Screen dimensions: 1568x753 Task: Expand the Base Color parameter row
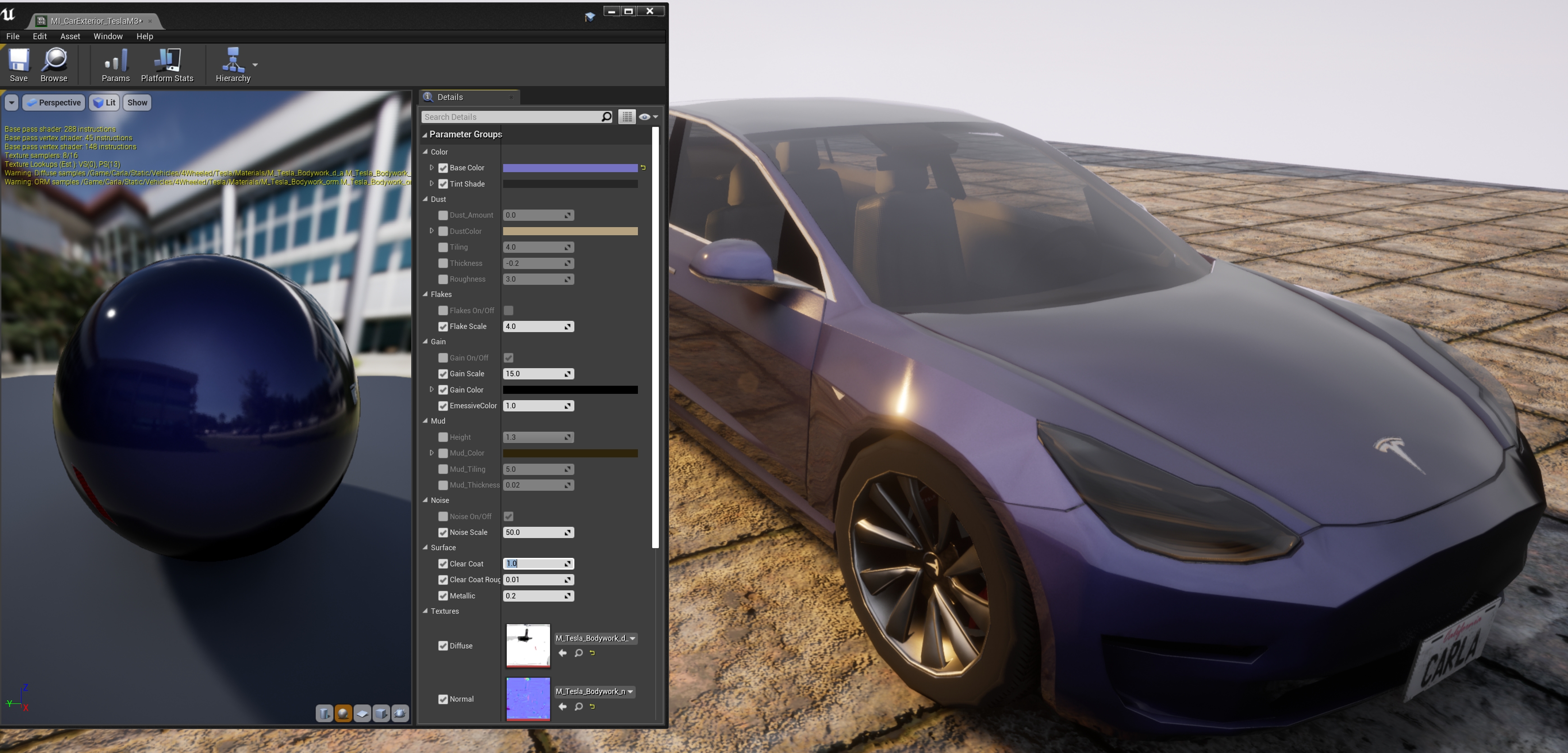tap(431, 167)
